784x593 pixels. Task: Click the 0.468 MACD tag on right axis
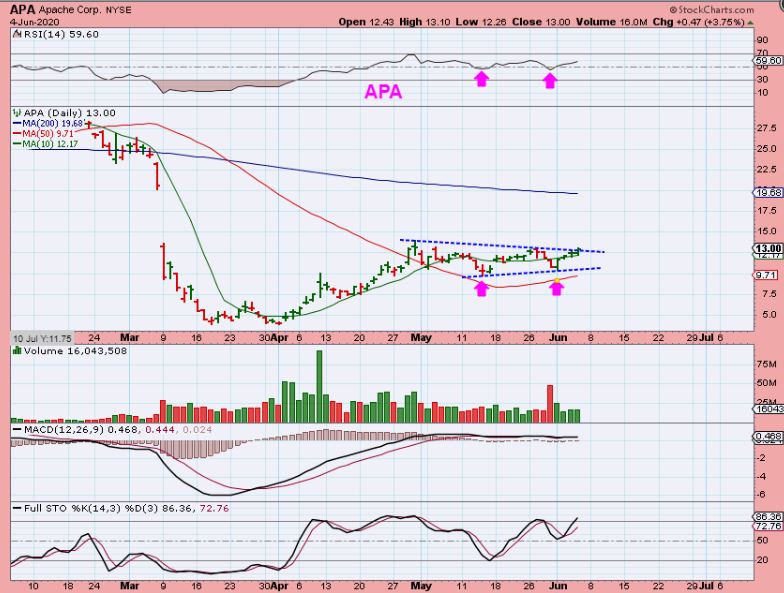pyautogui.click(x=768, y=436)
